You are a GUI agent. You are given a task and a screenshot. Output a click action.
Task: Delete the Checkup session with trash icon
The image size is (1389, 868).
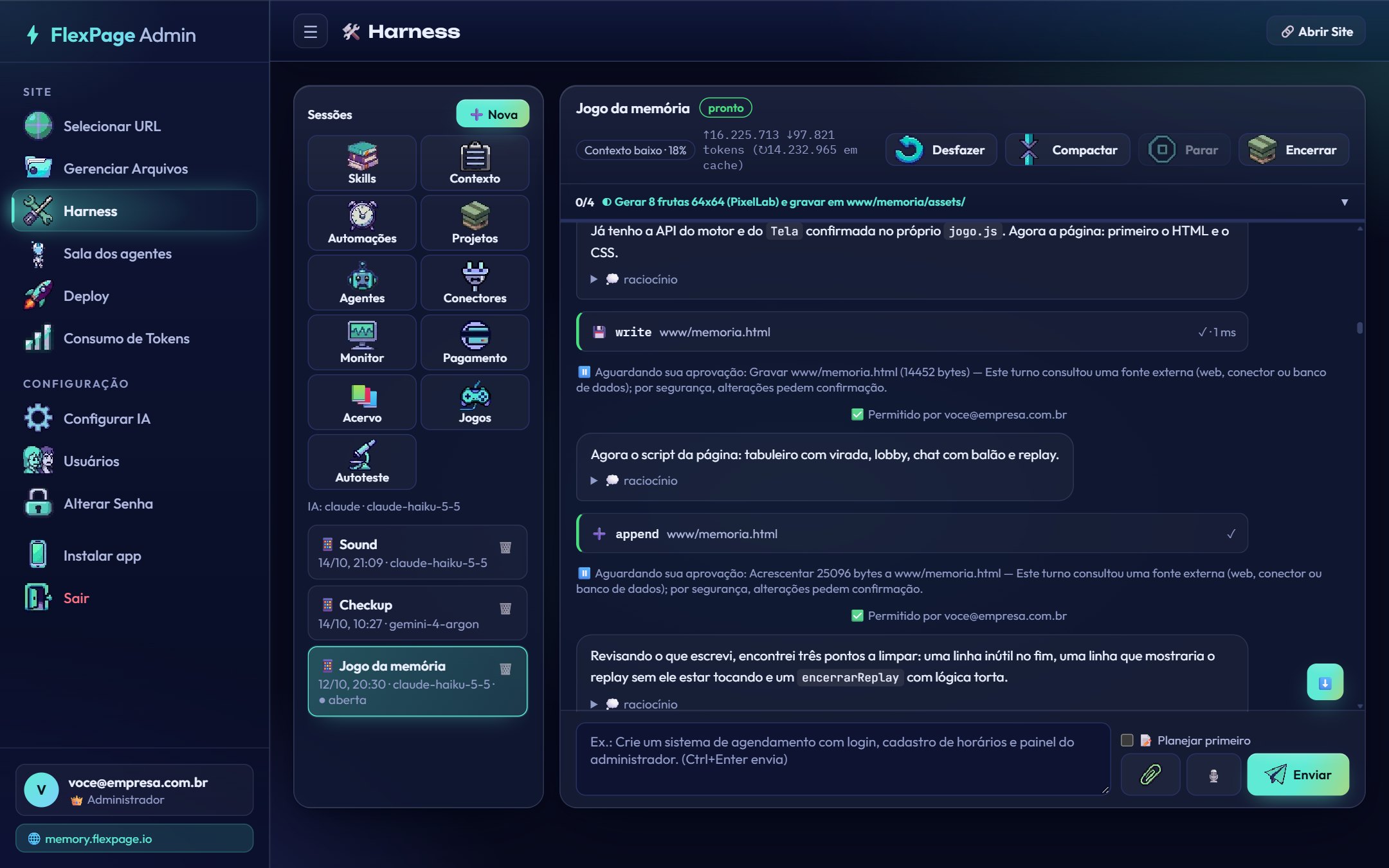[505, 608]
